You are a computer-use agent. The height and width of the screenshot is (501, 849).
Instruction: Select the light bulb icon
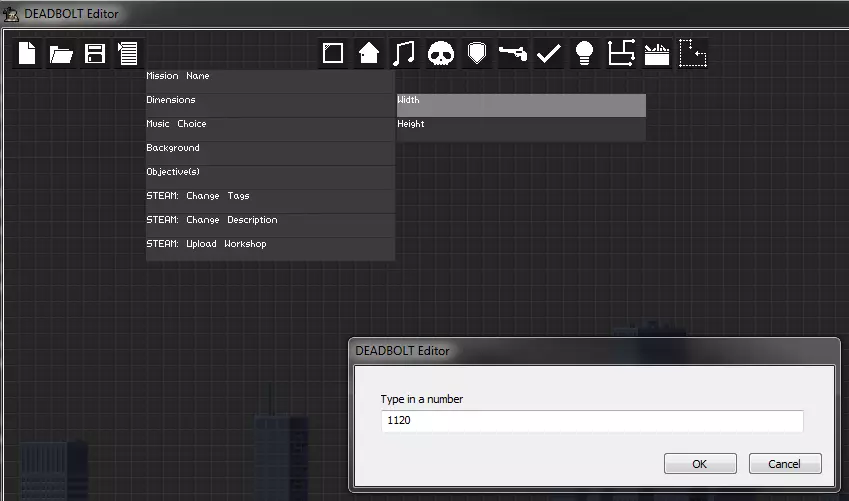584,54
